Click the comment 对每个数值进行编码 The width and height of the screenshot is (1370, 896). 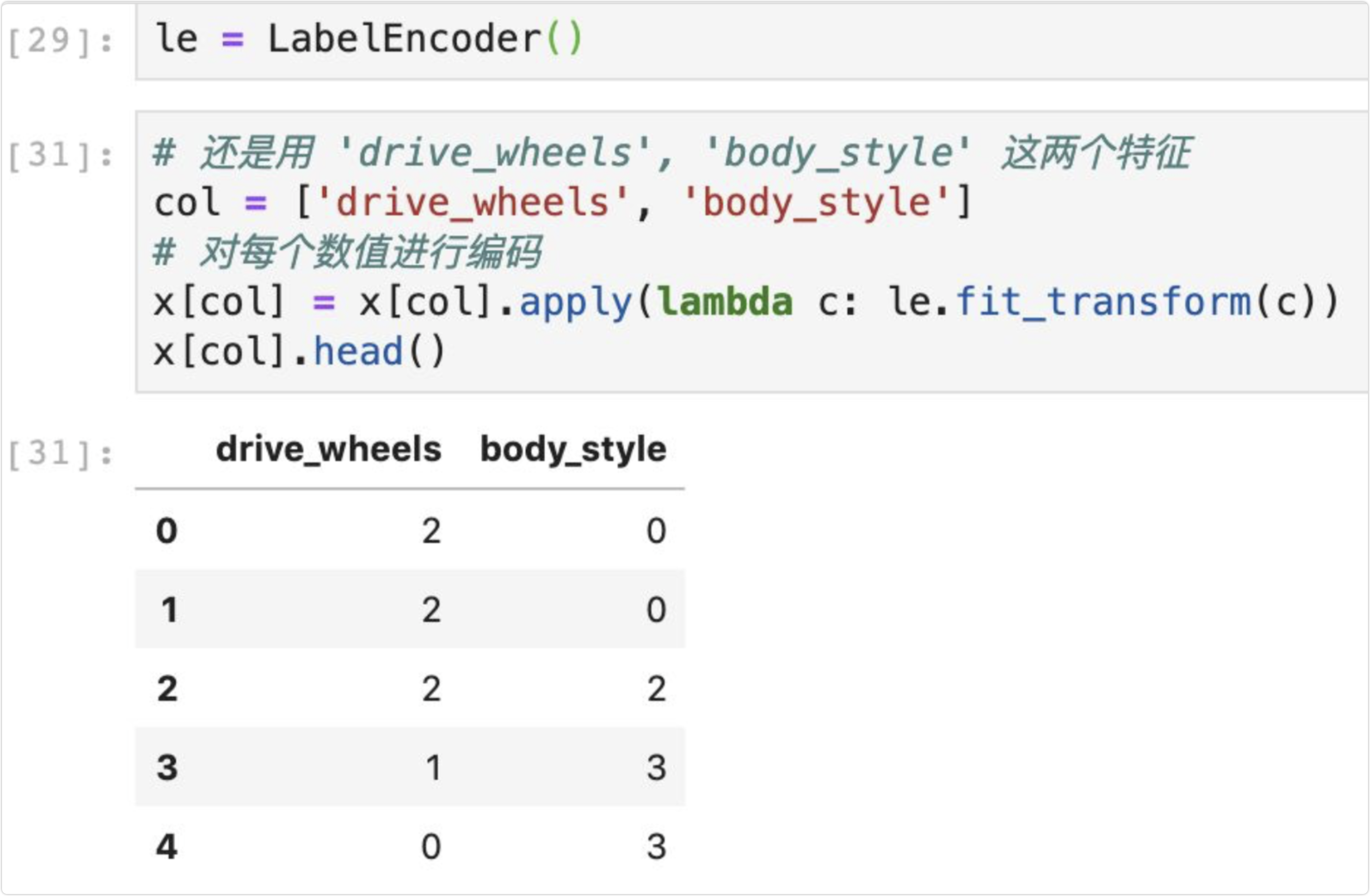coord(347,253)
